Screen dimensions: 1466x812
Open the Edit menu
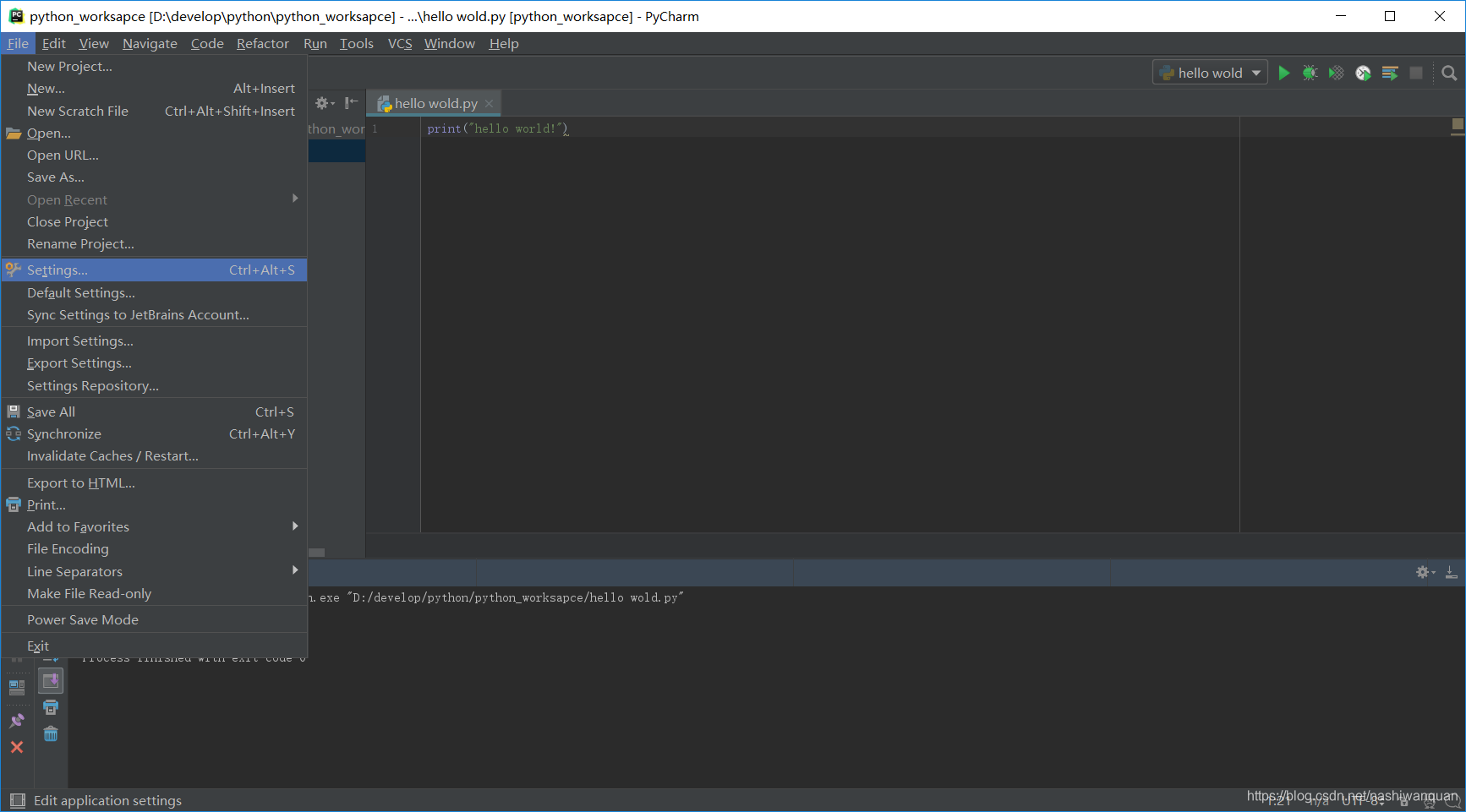pos(53,43)
